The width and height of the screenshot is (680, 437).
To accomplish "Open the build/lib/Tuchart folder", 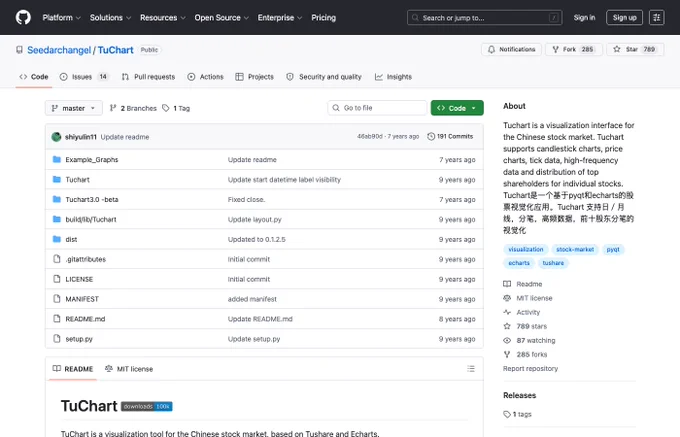I will click(91, 219).
